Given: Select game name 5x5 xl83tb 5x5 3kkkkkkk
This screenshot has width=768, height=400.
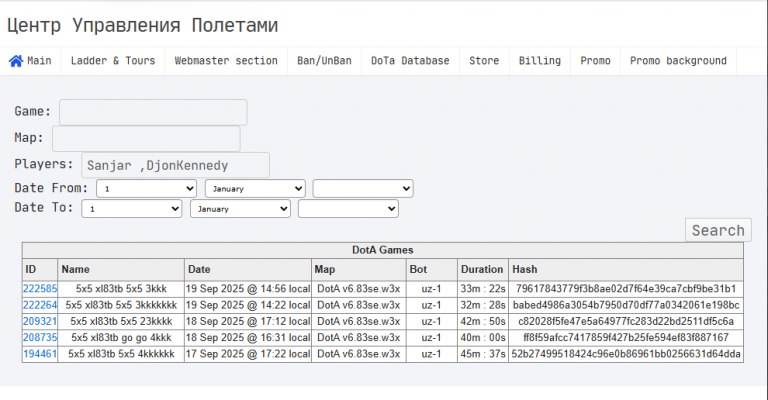Looking at the screenshot, I should (121, 305).
